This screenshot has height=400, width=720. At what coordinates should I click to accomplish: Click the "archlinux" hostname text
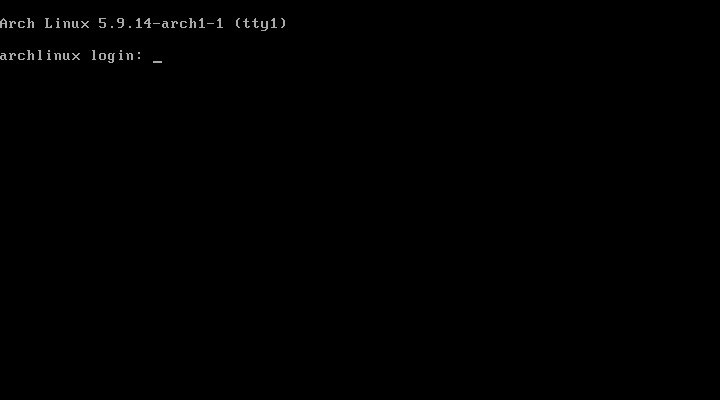pos(40,56)
